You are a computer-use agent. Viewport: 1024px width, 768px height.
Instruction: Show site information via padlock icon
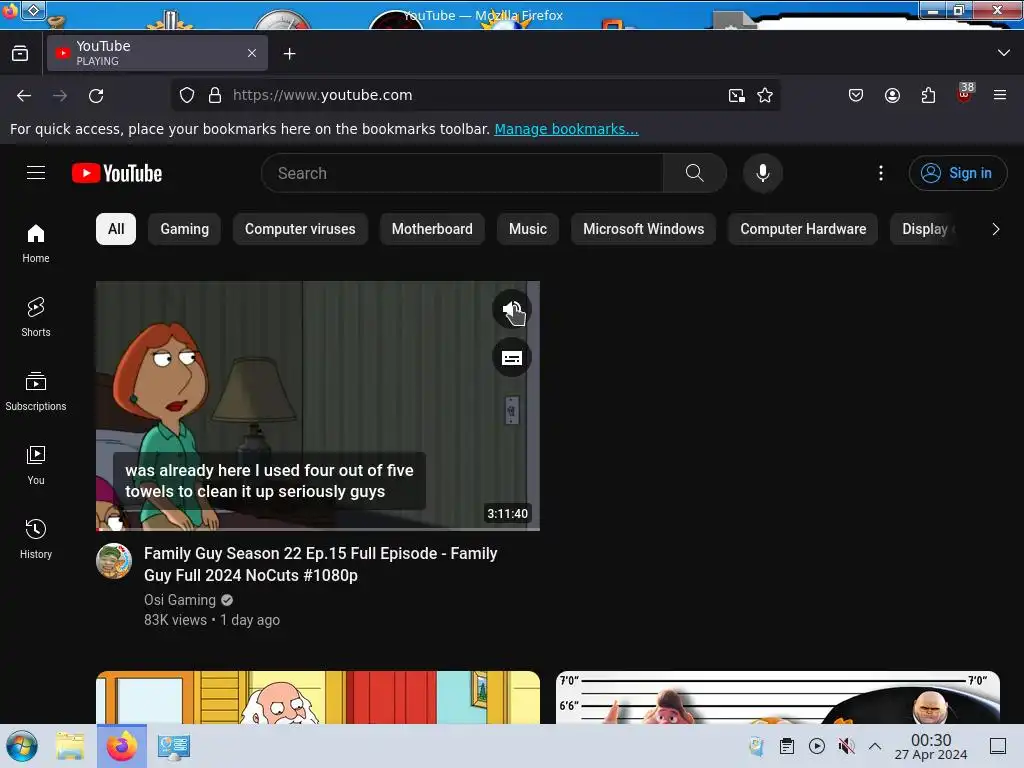click(x=215, y=95)
